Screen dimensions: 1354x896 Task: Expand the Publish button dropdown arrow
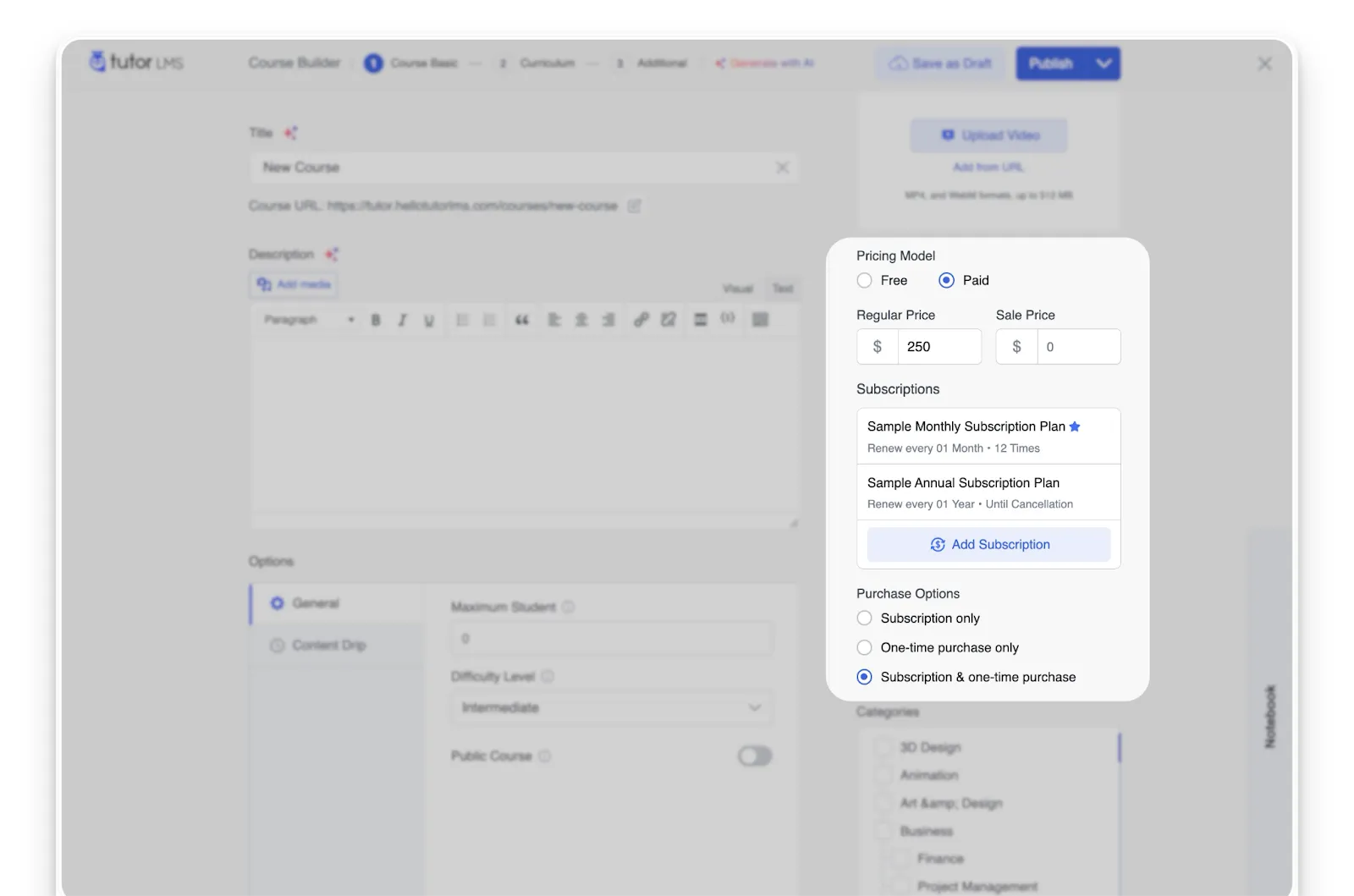[1103, 63]
